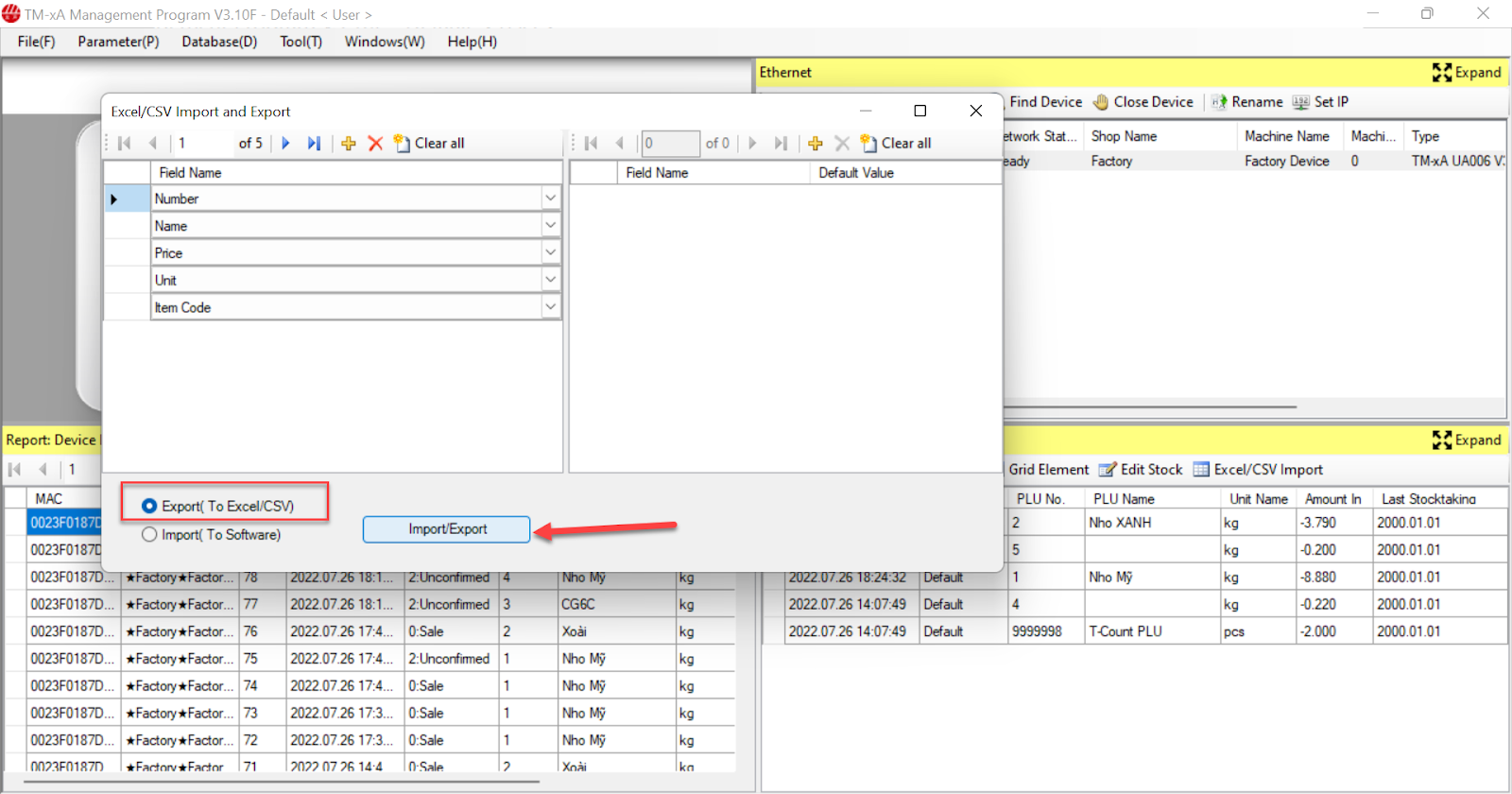Viewport: 1512px width, 794px height.
Task: Click Edit Stock in the stock toolbar
Action: point(1141,470)
